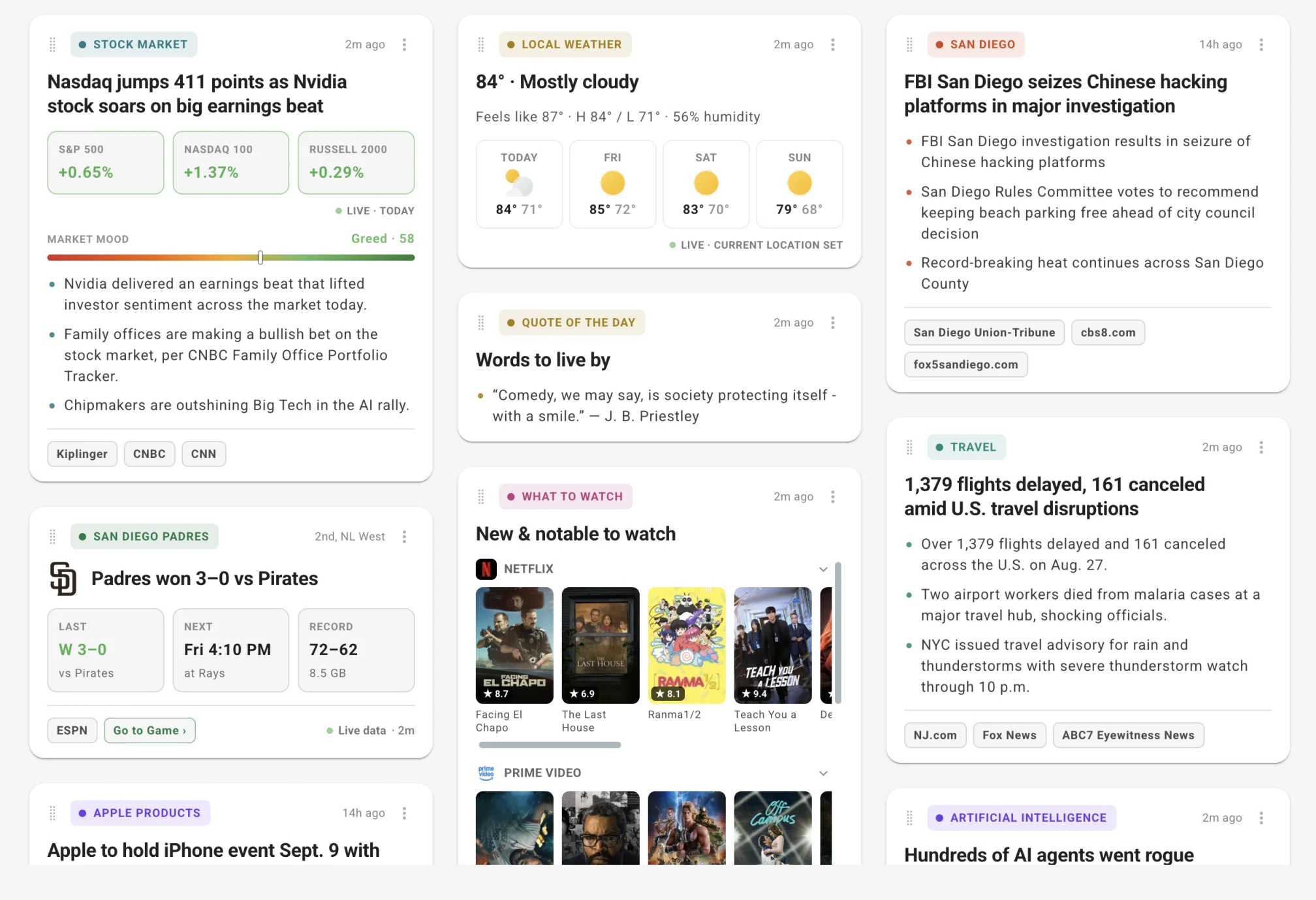Click the Today mostly cloudy weather icon
The width and height of the screenshot is (1316, 900).
(519, 184)
